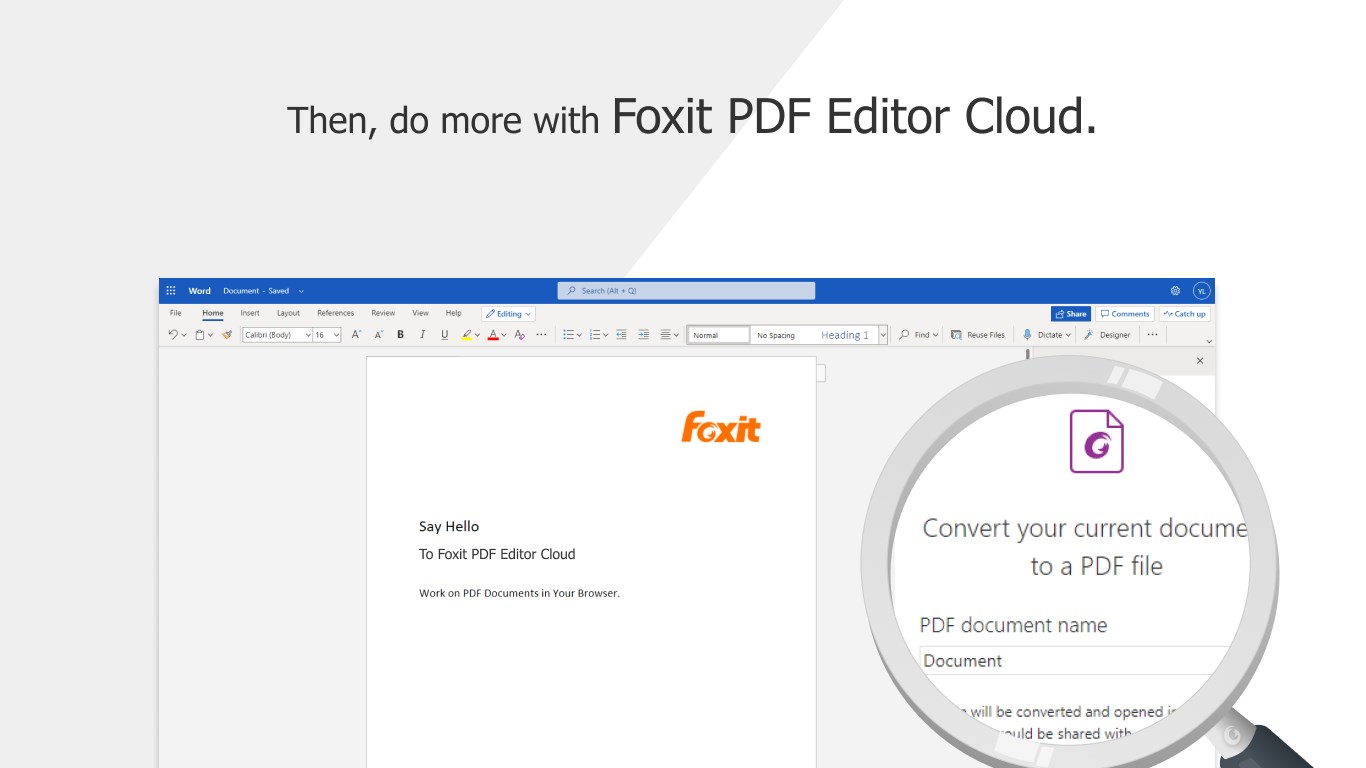Click the Decrease Indent icon
The width and height of the screenshot is (1366, 768).
click(x=621, y=335)
